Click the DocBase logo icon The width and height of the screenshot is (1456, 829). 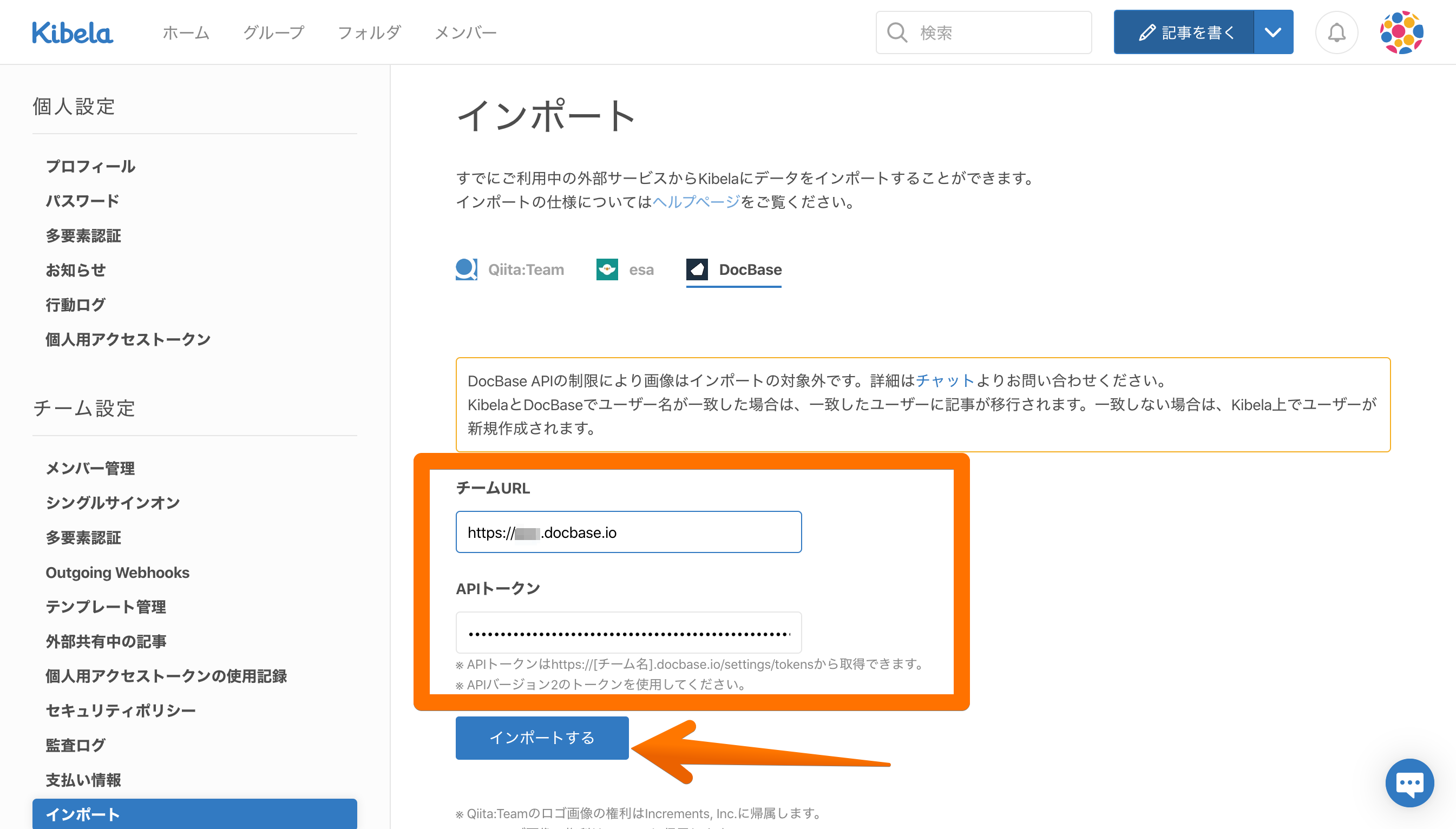(x=697, y=269)
